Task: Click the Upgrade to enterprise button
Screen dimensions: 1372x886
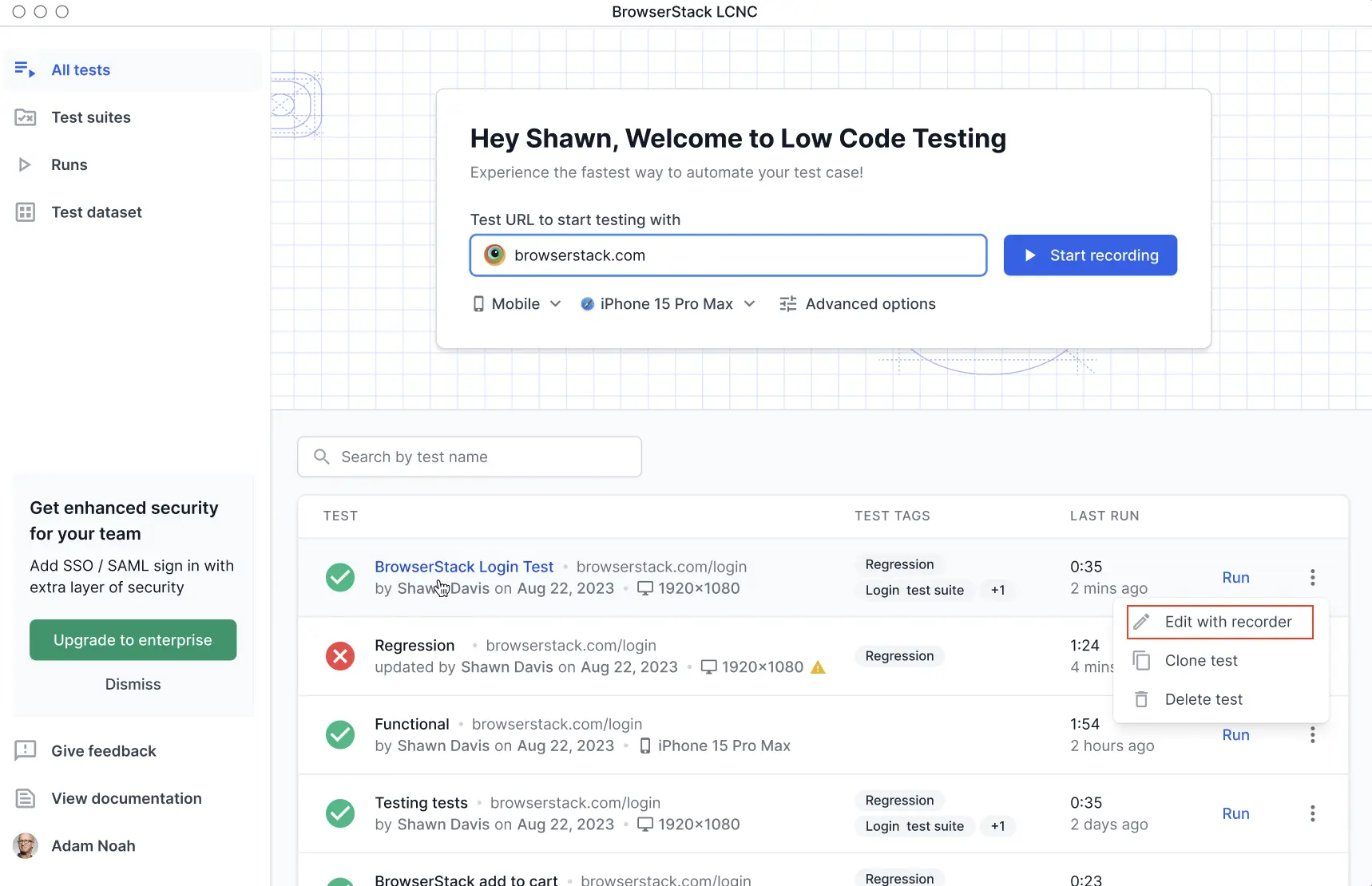Action: click(x=133, y=640)
